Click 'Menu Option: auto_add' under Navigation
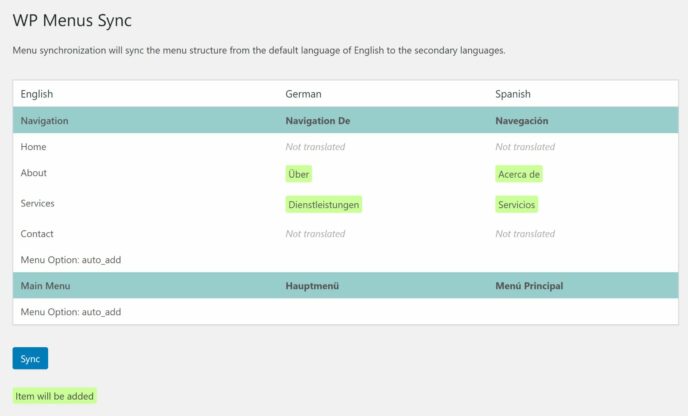Screen dimensions: 688x416 pos(71,260)
